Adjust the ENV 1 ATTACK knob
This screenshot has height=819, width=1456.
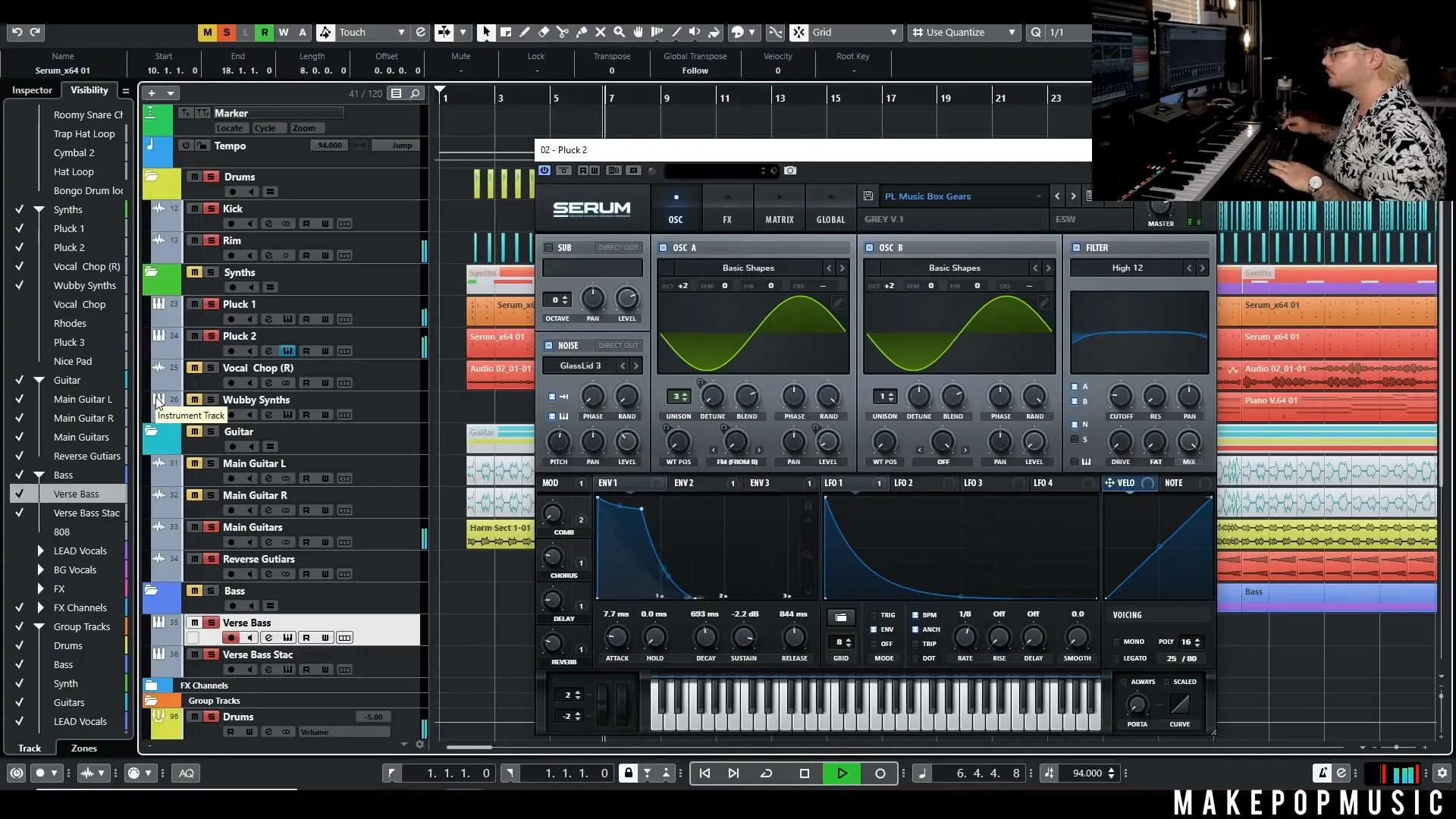point(617,637)
